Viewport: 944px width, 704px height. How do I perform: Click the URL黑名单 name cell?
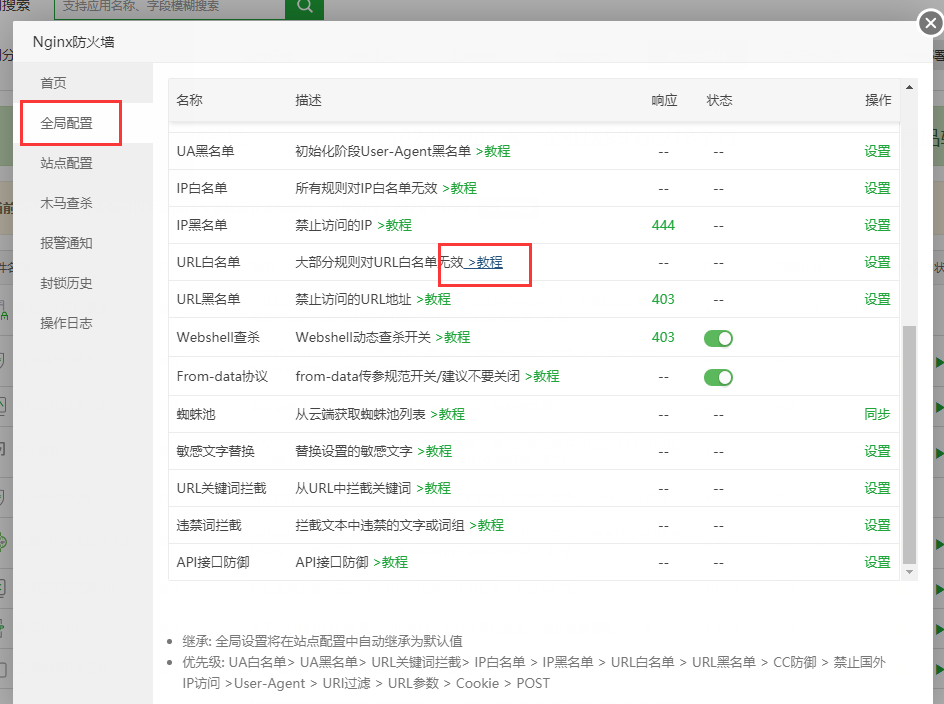pos(208,299)
